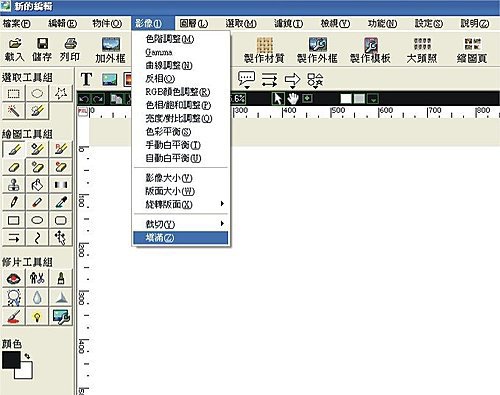The image size is (500, 395).
Task: Select the black pencil tool
Action: tap(13, 202)
